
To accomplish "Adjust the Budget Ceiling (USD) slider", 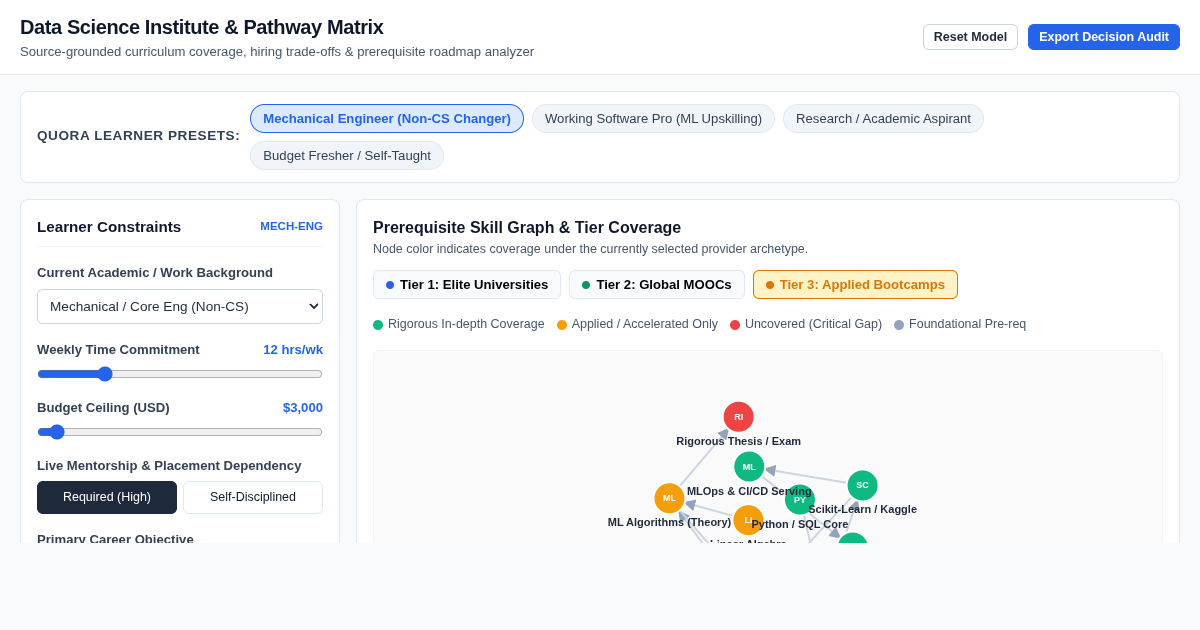I will click(x=180, y=432).
